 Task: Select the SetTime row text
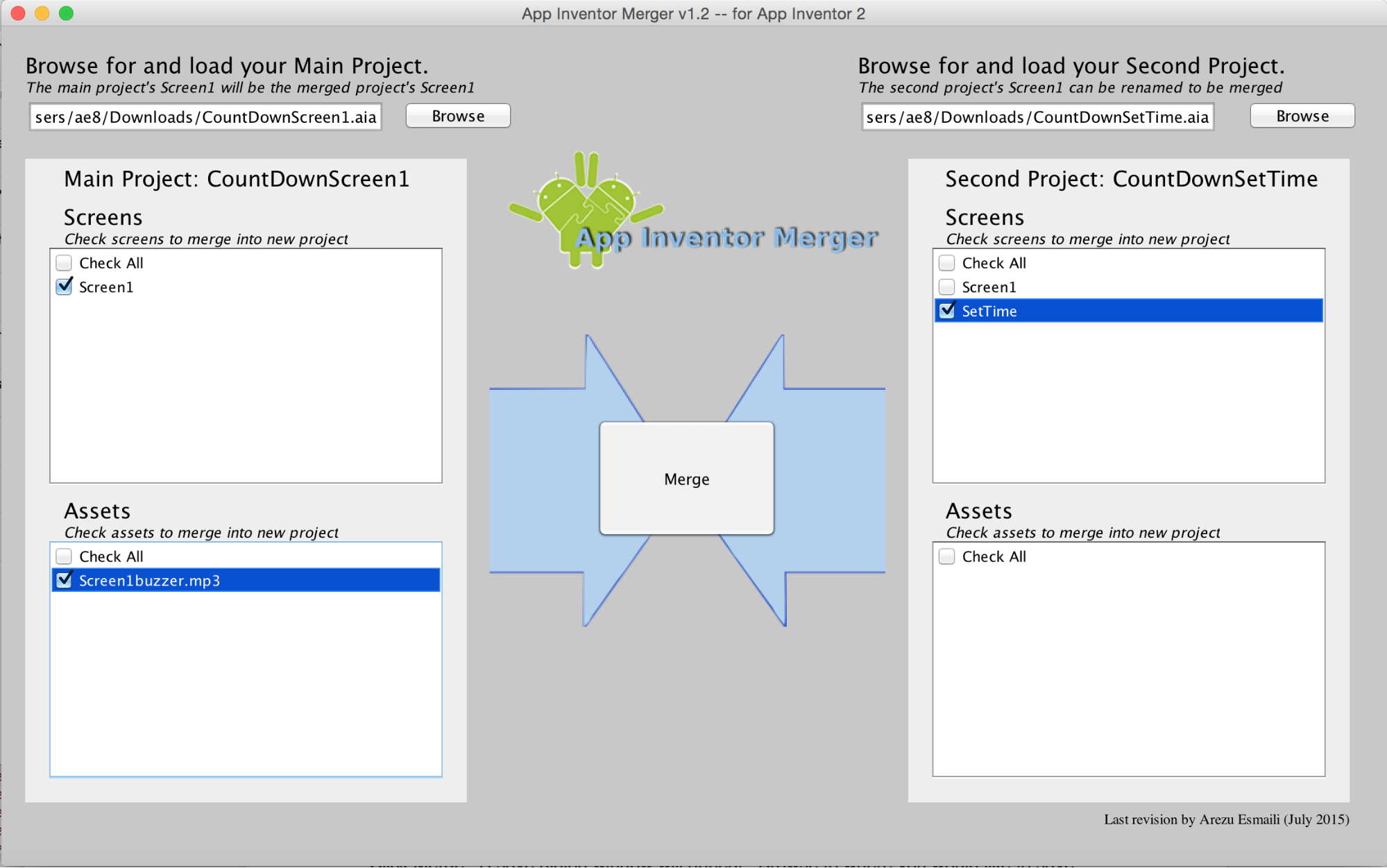[x=989, y=311]
